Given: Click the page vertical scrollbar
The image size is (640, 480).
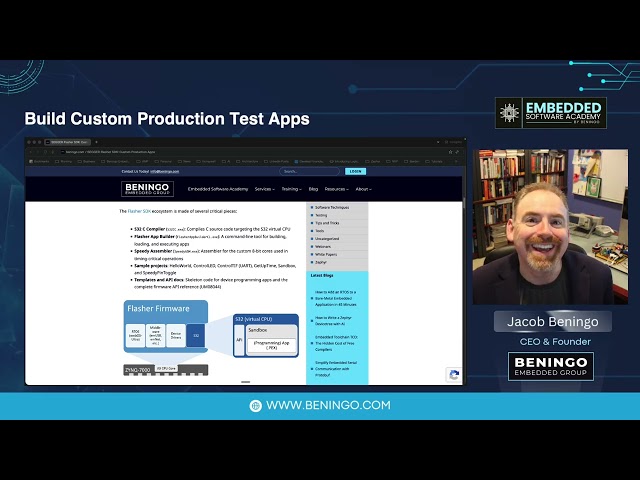Looking at the screenshot, I should click(464, 204).
